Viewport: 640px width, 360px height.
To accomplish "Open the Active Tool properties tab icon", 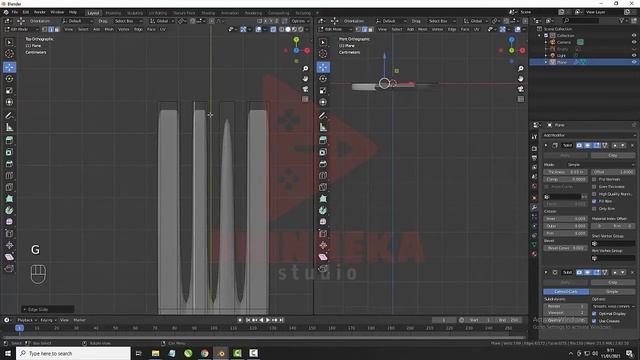I will pyautogui.click(x=534, y=137).
